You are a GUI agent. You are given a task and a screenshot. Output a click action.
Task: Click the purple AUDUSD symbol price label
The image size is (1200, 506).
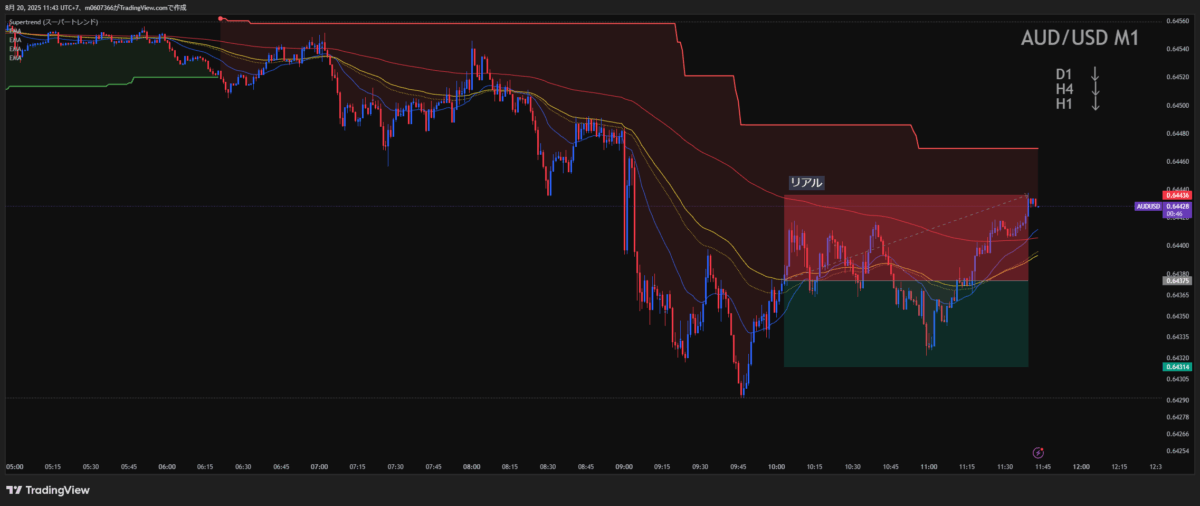(1148, 207)
